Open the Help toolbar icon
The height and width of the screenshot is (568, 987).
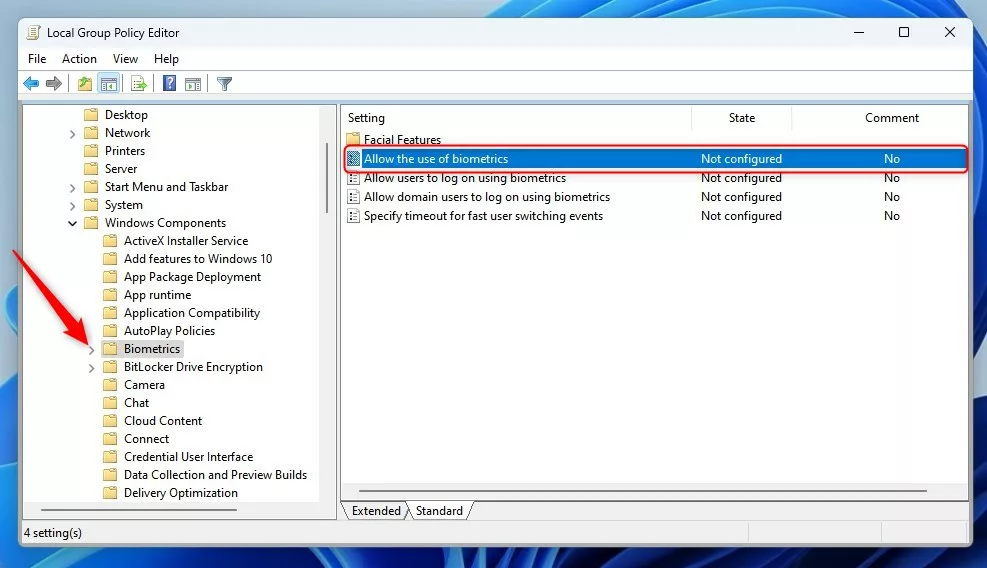pos(169,83)
